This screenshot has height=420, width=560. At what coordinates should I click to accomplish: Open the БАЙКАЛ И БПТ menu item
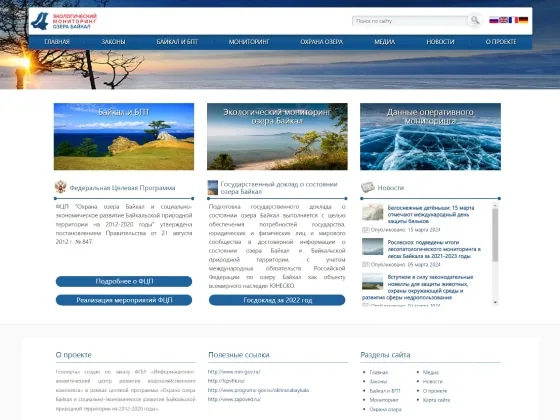[177, 42]
